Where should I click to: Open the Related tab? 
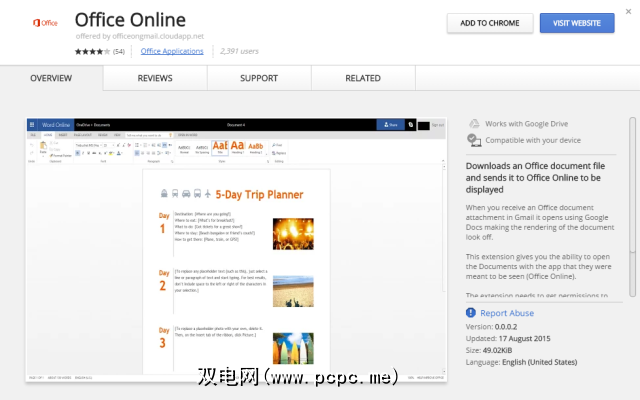[x=363, y=78]
